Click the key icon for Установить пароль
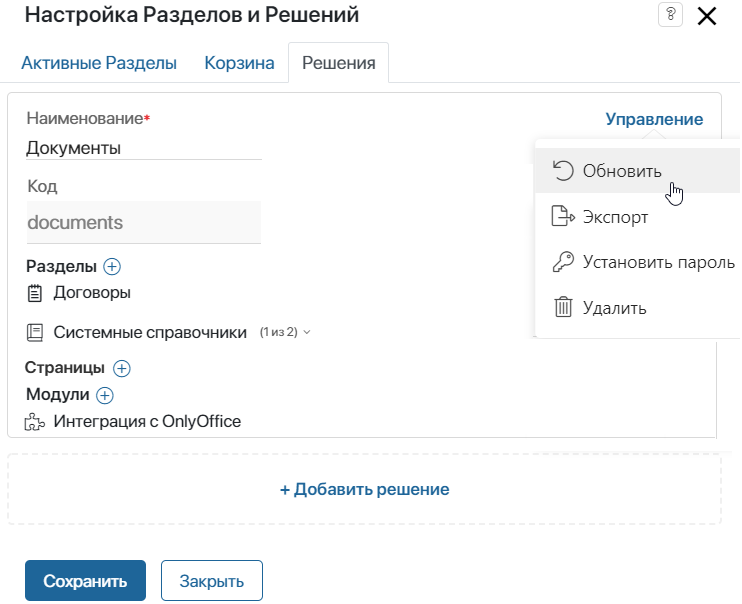The height and width of the screenshot is (604, 742). tap(563, 262)
